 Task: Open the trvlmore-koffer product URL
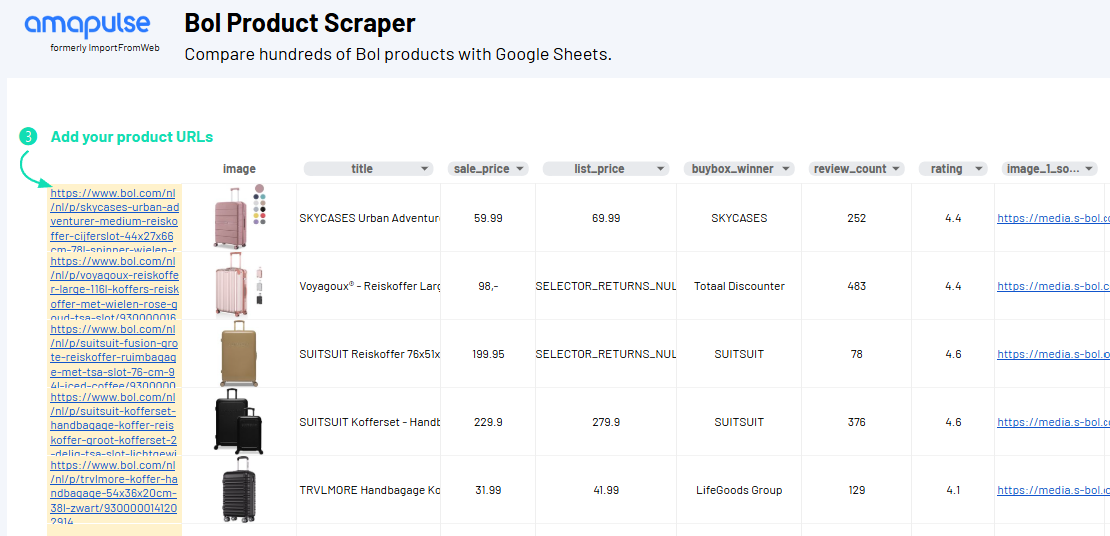[115, 492]
